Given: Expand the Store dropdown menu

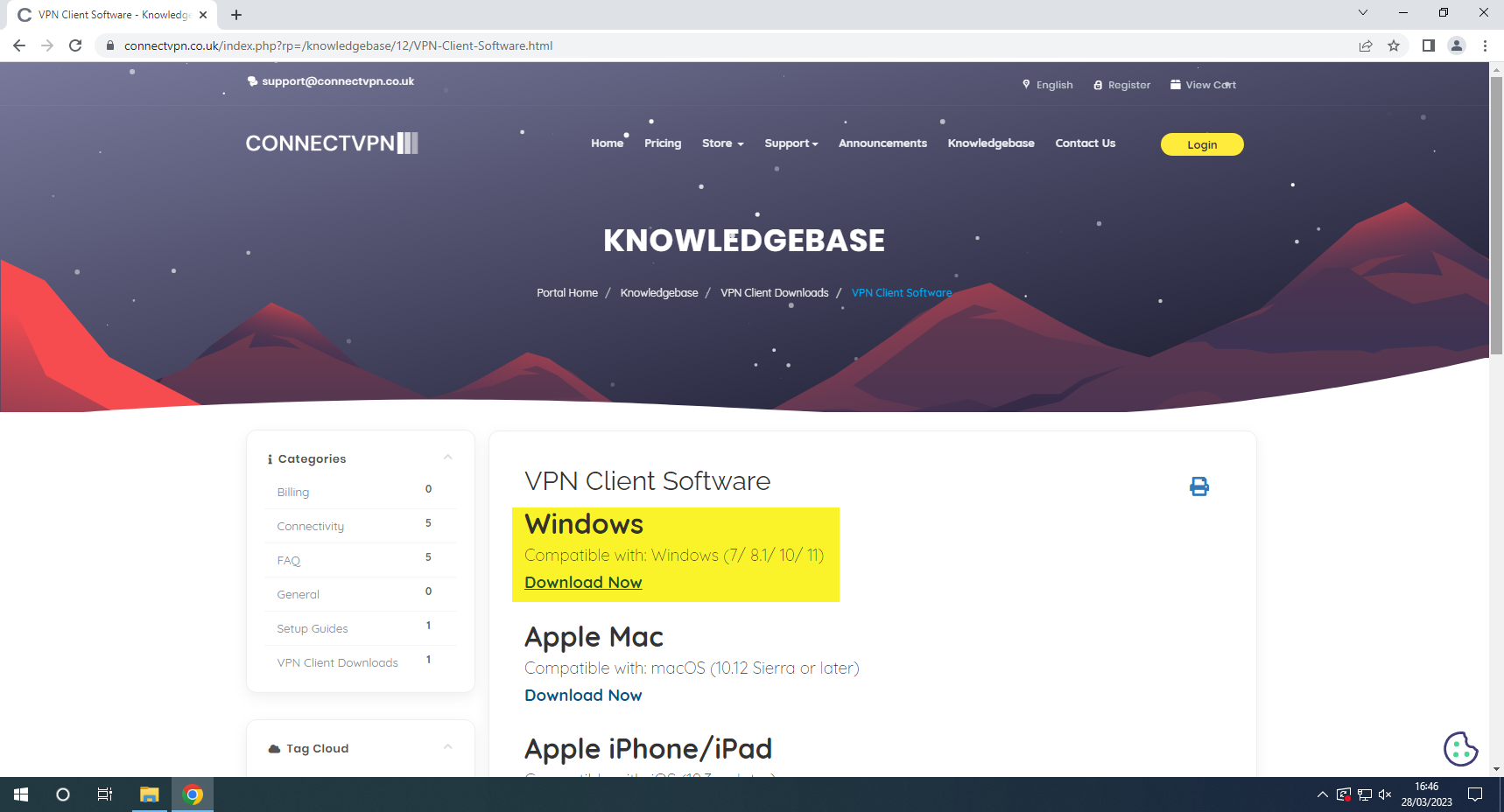Looking at the screenshot, I should [722, 143].
